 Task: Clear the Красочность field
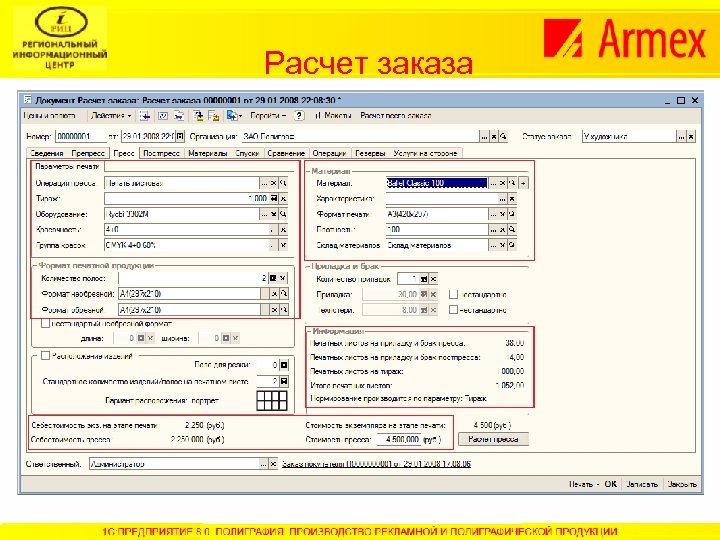(x=283, y=229)
